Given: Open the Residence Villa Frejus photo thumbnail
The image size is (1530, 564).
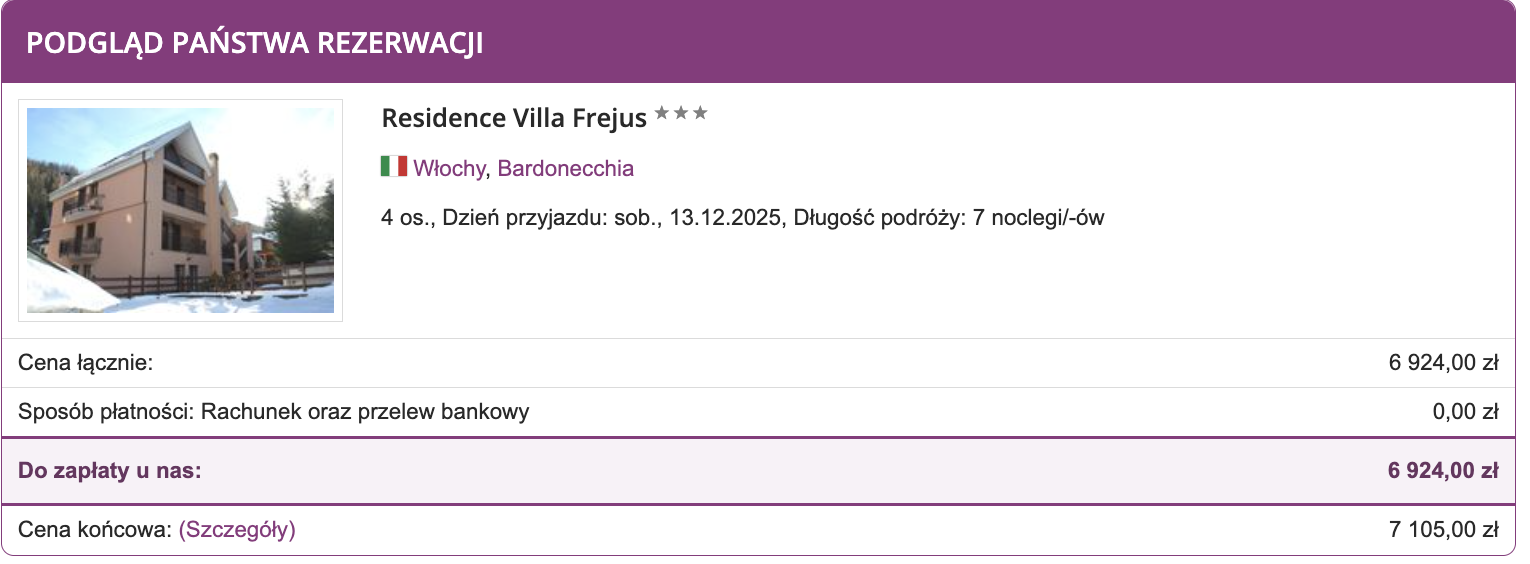Looking at the screenshot, I should pyautogui.click(x=180, y=210).
